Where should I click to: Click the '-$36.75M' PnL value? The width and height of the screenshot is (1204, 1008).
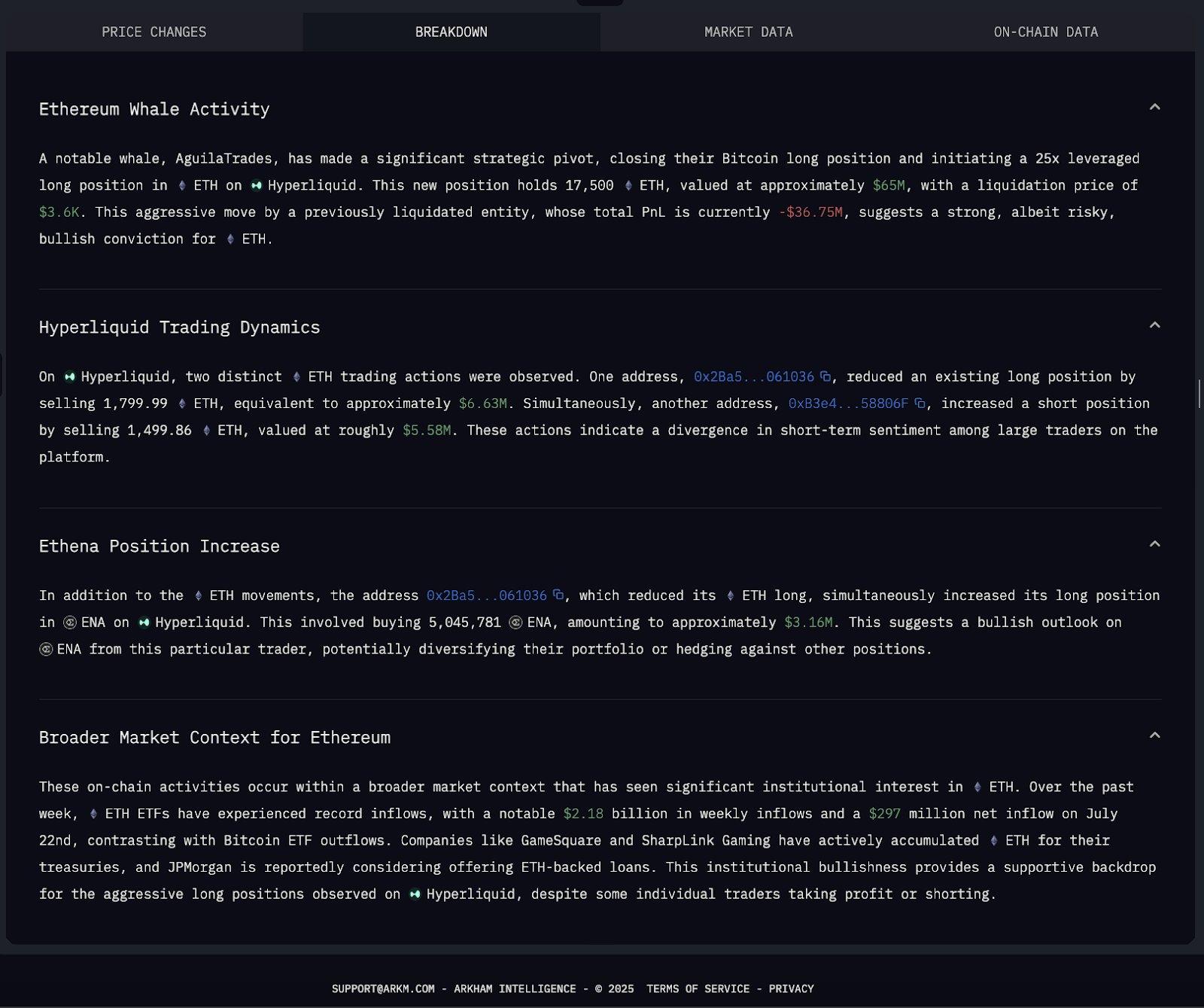pyautogui.click(x=810, y=212)
